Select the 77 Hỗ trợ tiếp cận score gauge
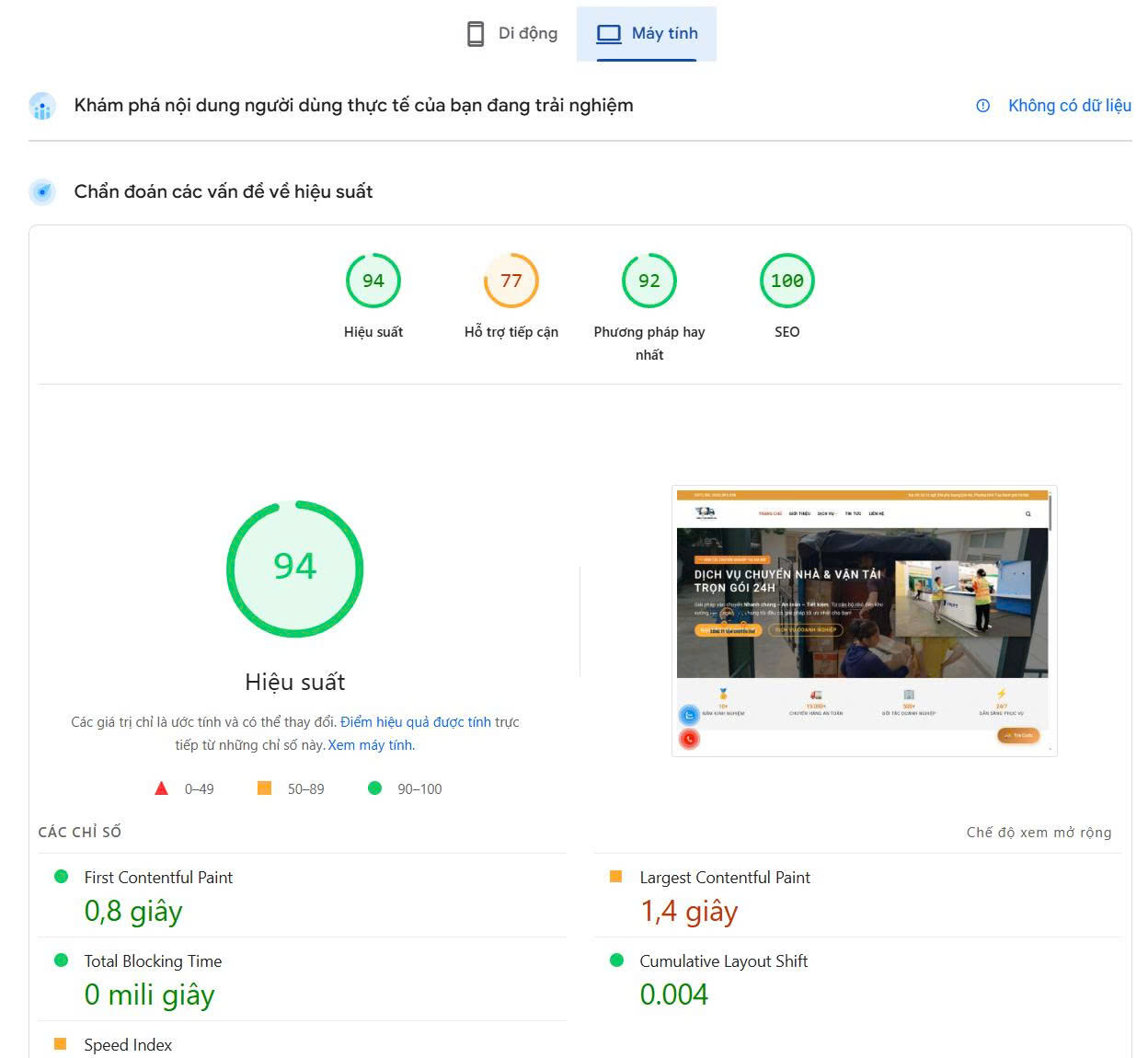Screen dimensions: 1148x1058 point(511,281)
